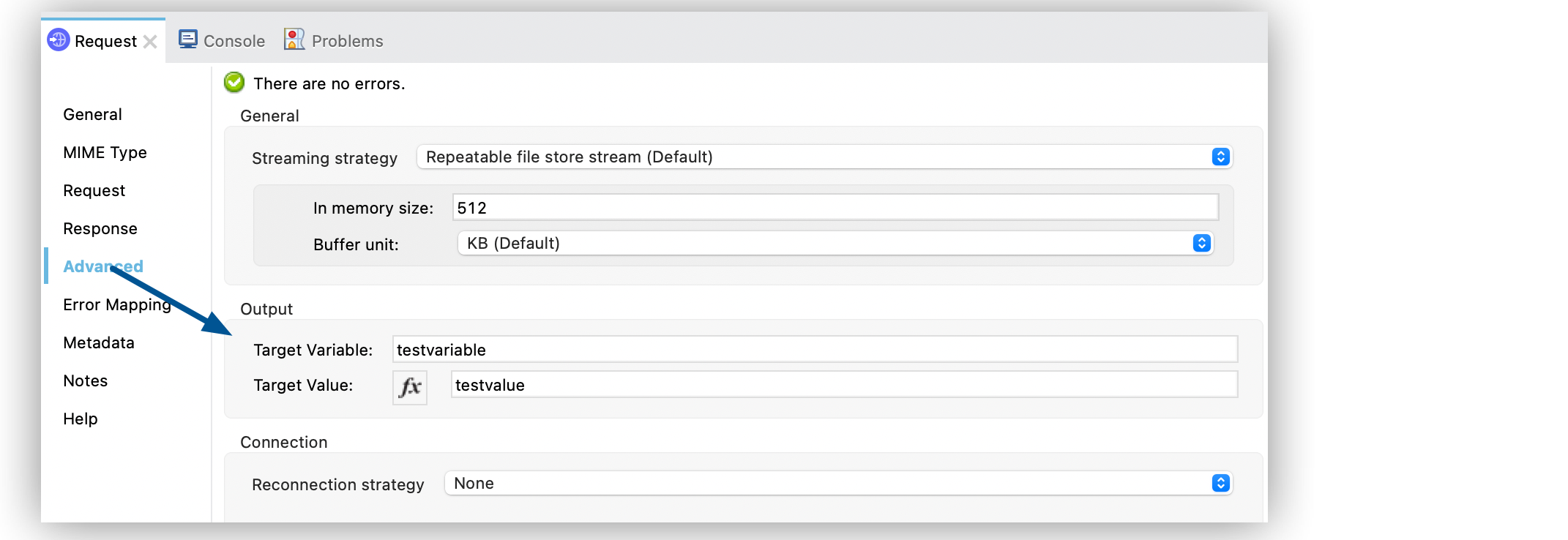This screenshot has height=540, width=1568.
Task: Open the Reconnection strategy dropdown
Action: tap(838, 483)
